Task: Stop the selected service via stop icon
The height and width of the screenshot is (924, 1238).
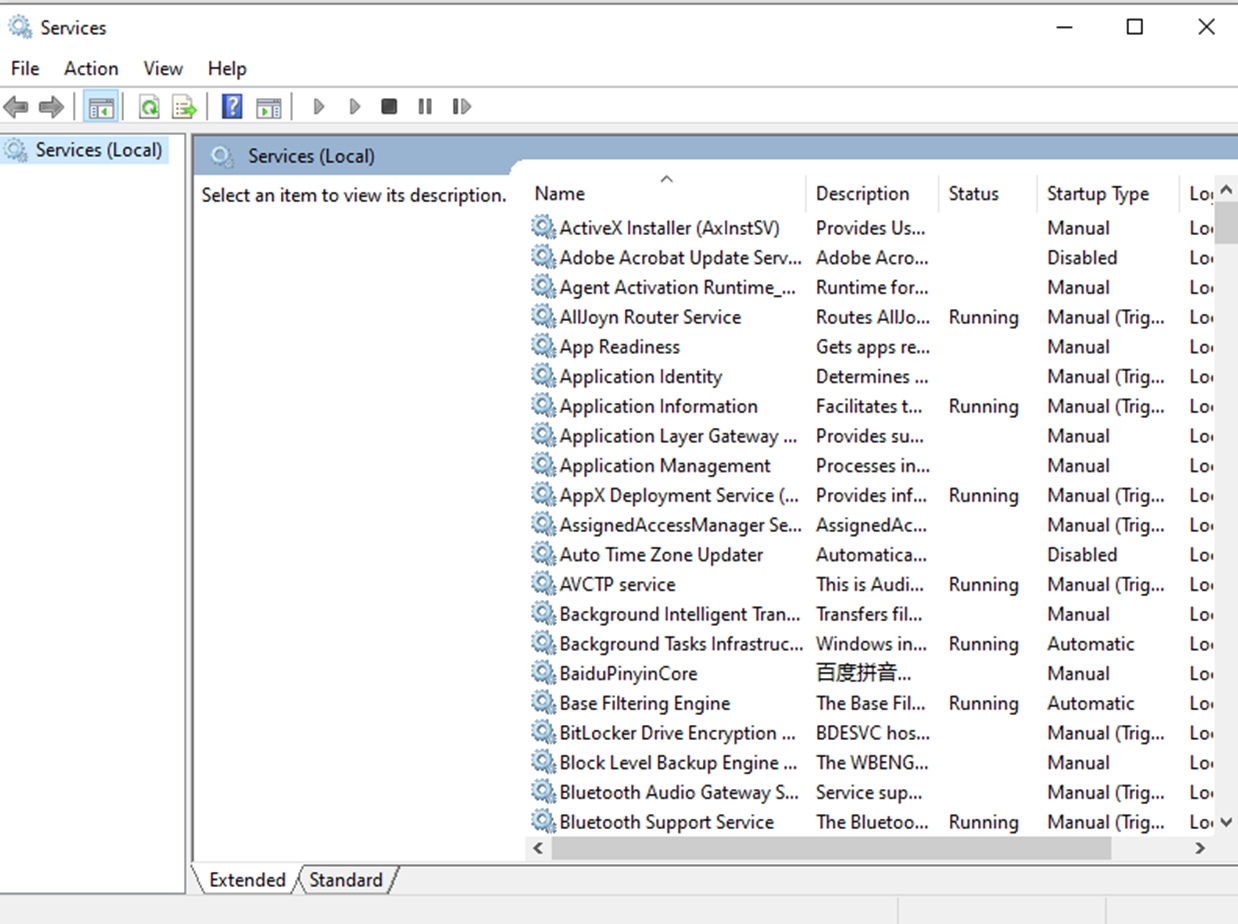Action: pos(389,106)
